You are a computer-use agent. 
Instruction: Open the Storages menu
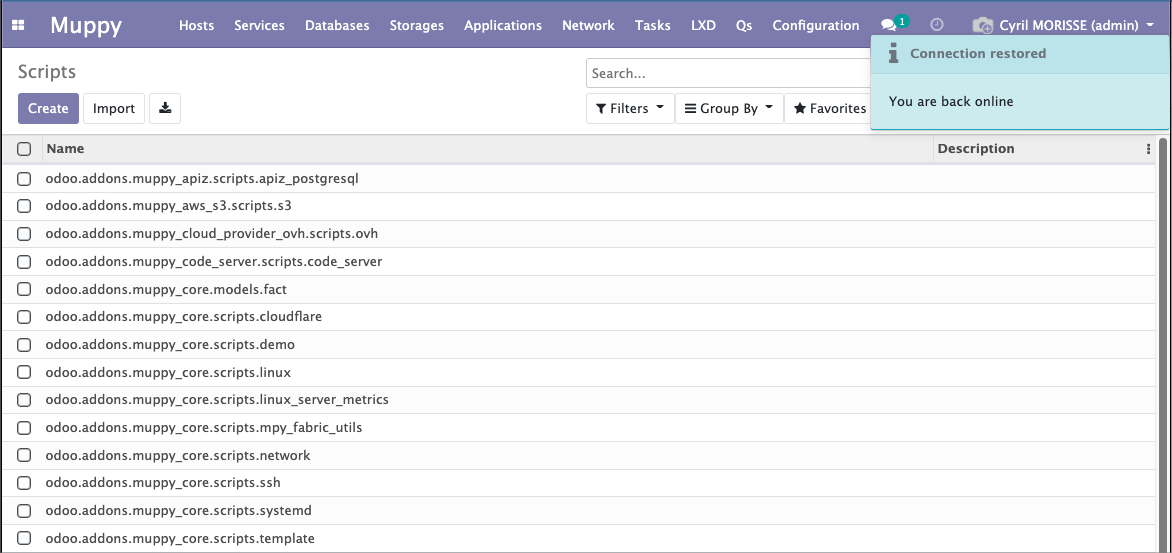(x=416, y=25)
